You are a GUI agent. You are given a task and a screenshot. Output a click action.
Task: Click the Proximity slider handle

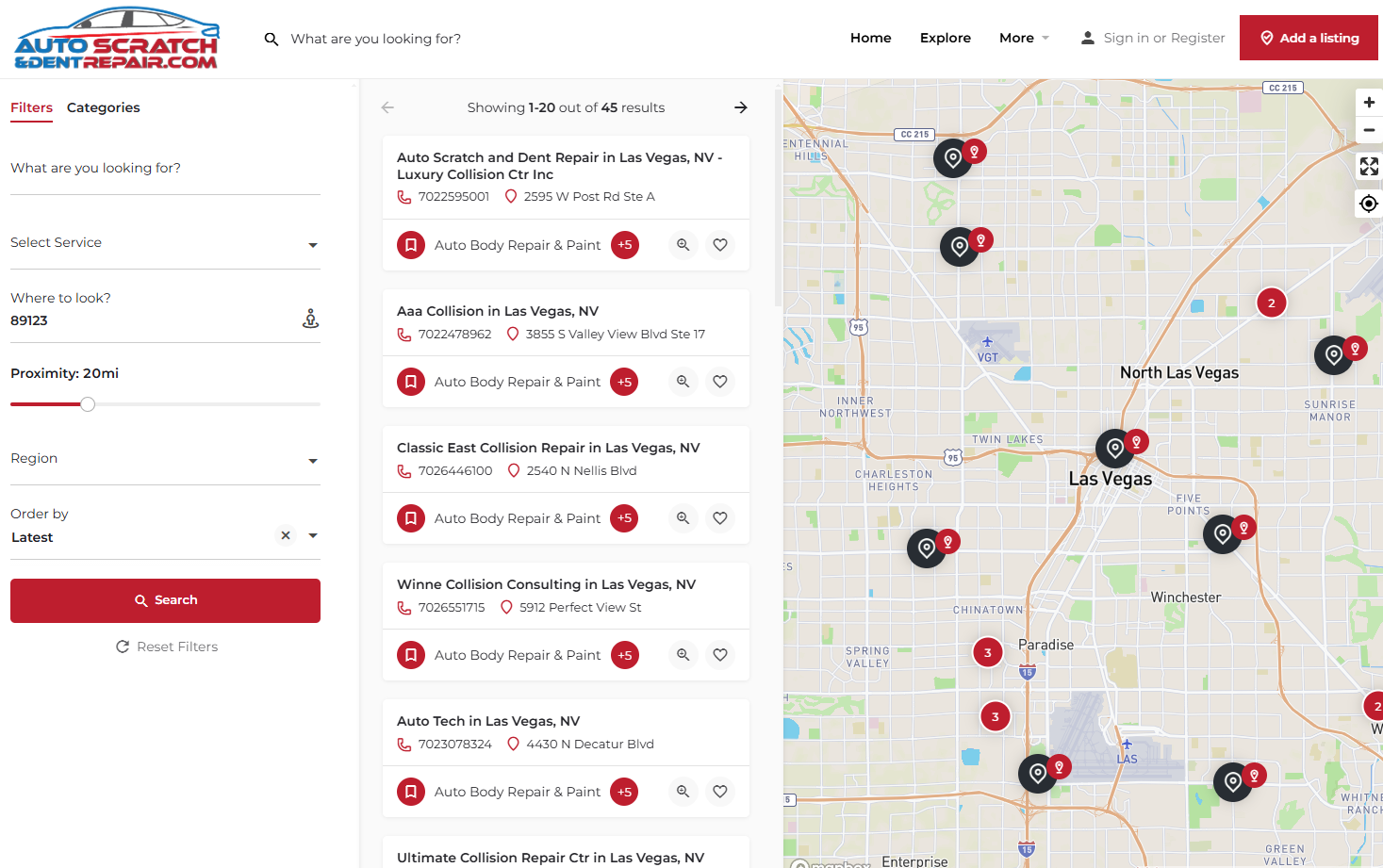pyautogui.click(x=88, y=404)
